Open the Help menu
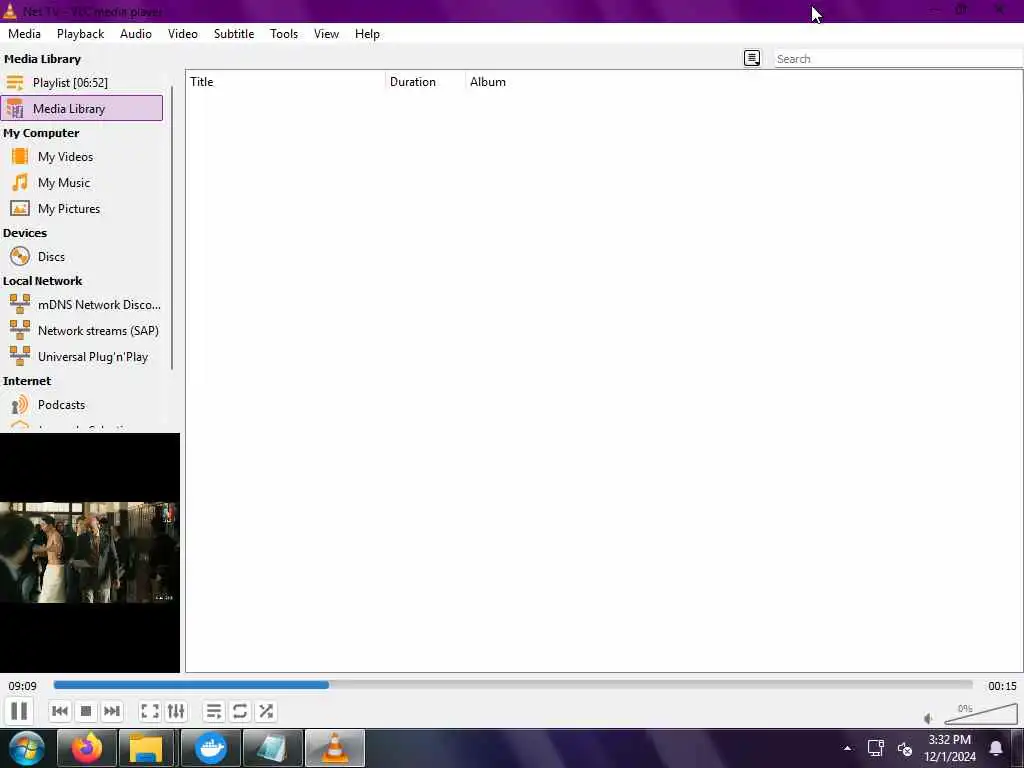Screen dimensions: 1024x768 [x=367, y=34]
